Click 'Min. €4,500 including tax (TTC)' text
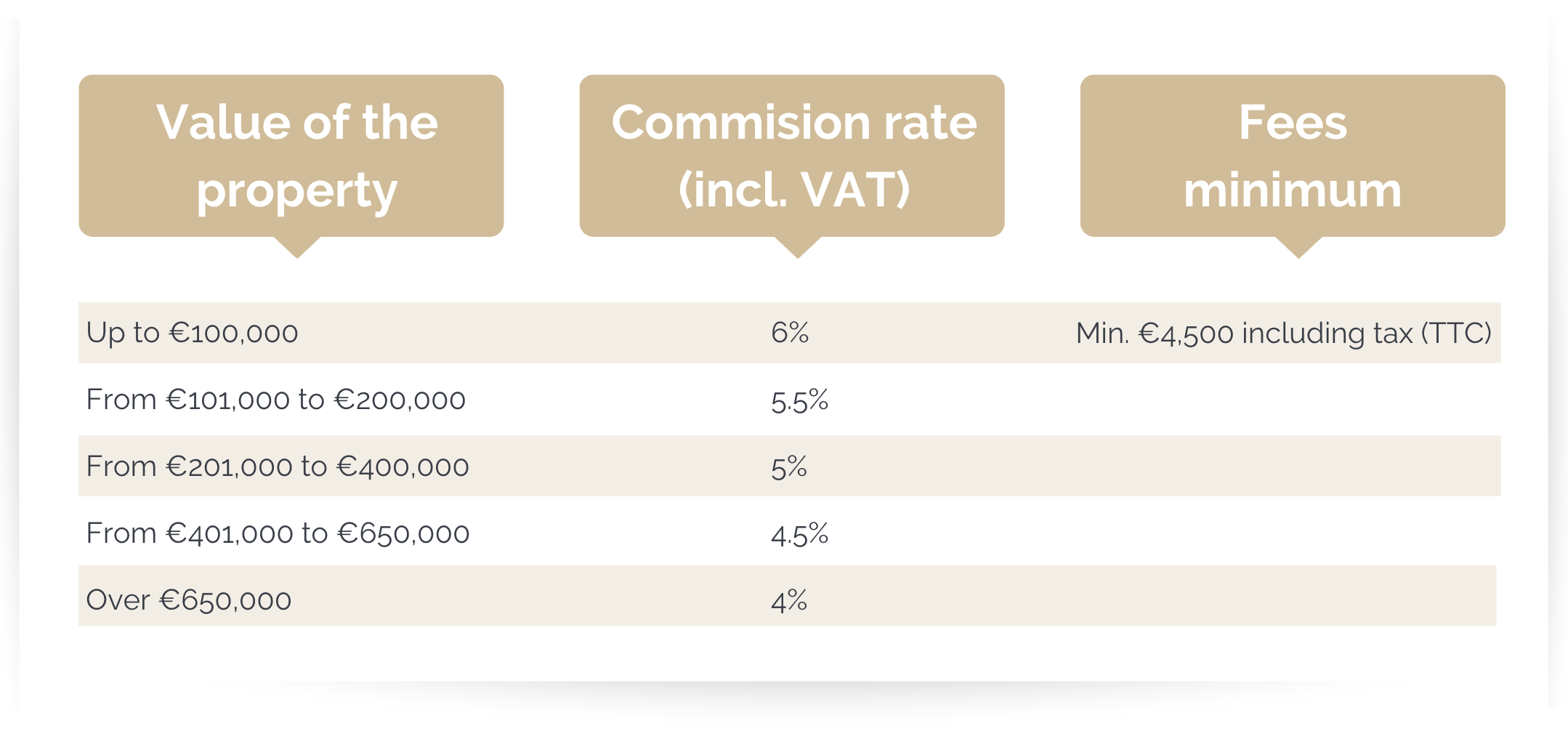The height and width of the screenshot is (731, 1568). 1283,333
